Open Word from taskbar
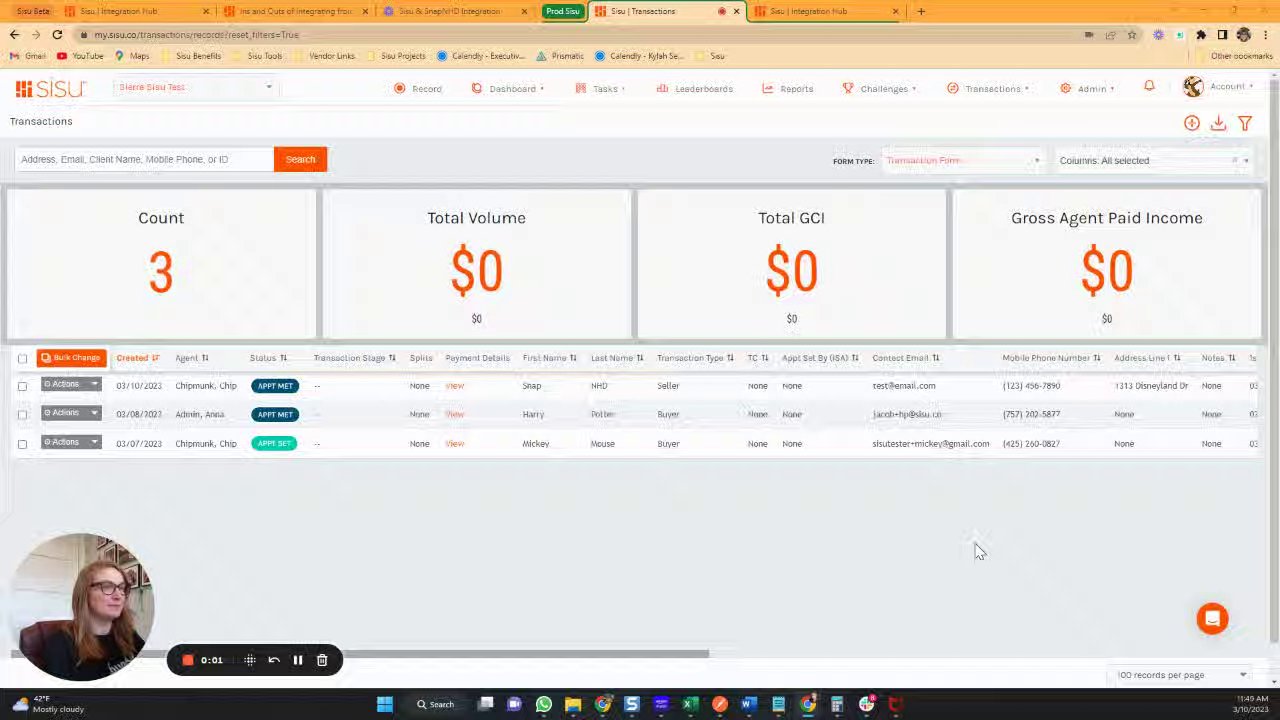The image size is (1280, 720). (x=748, y=704)
